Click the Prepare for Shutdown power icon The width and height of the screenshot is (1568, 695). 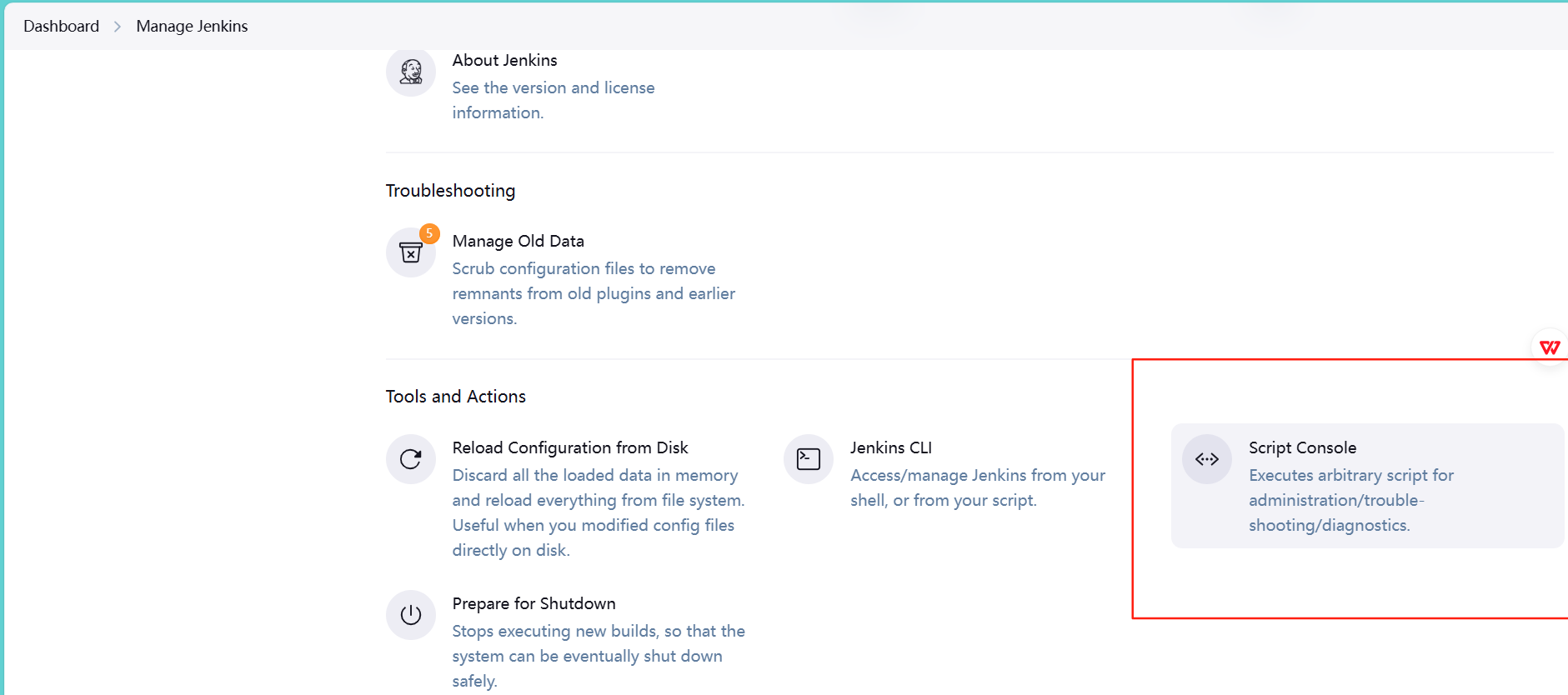tap(410, 615)
